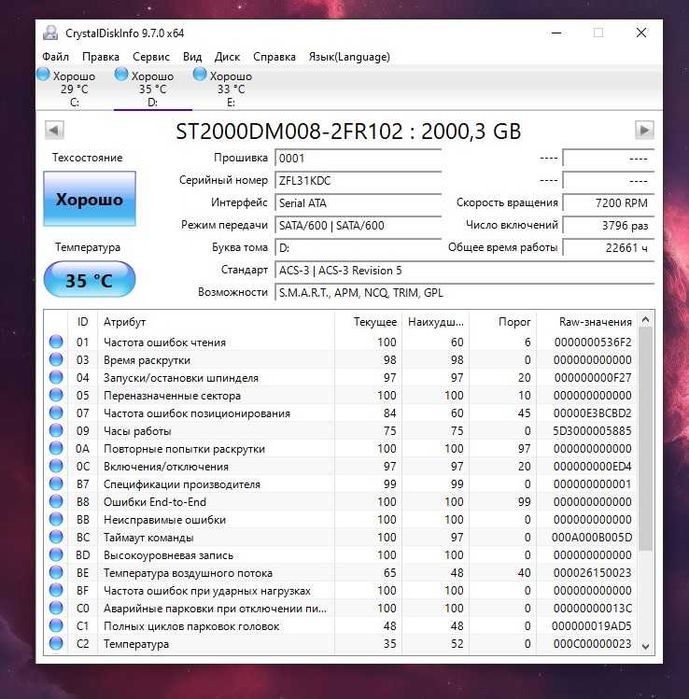Open the Правка menu
The width and height of the screenshot is (689, 699).
point(101,57)
